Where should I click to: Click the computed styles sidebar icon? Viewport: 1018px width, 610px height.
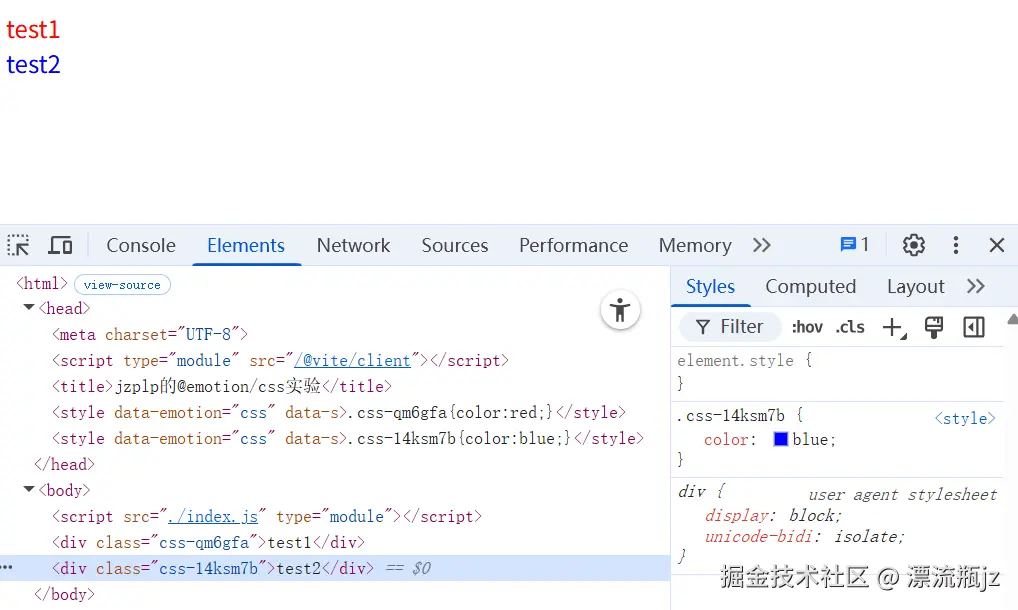(x=810, y=286)
